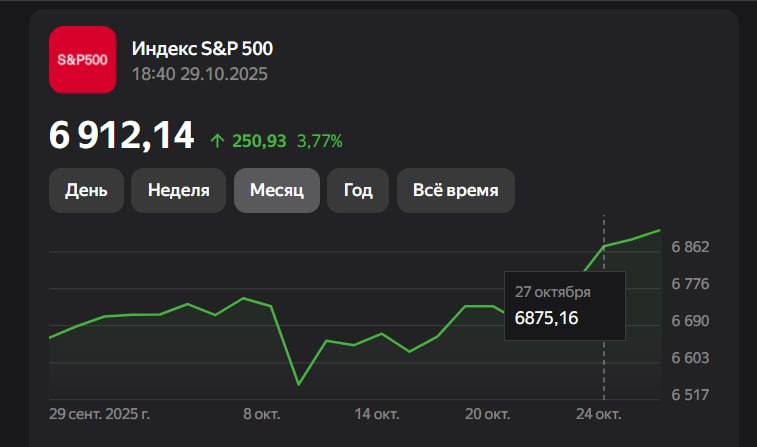Click the 250,93 change amount
Viewport: 757px width, 447px height.
(259, 141)
